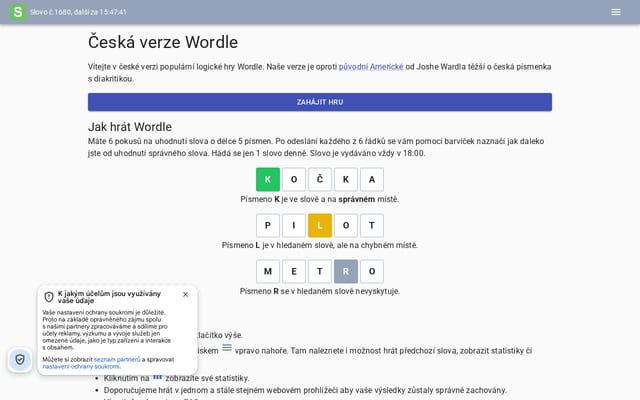Open the původní Americké link
Screen dimensions: 640x400
pos(371,67)
